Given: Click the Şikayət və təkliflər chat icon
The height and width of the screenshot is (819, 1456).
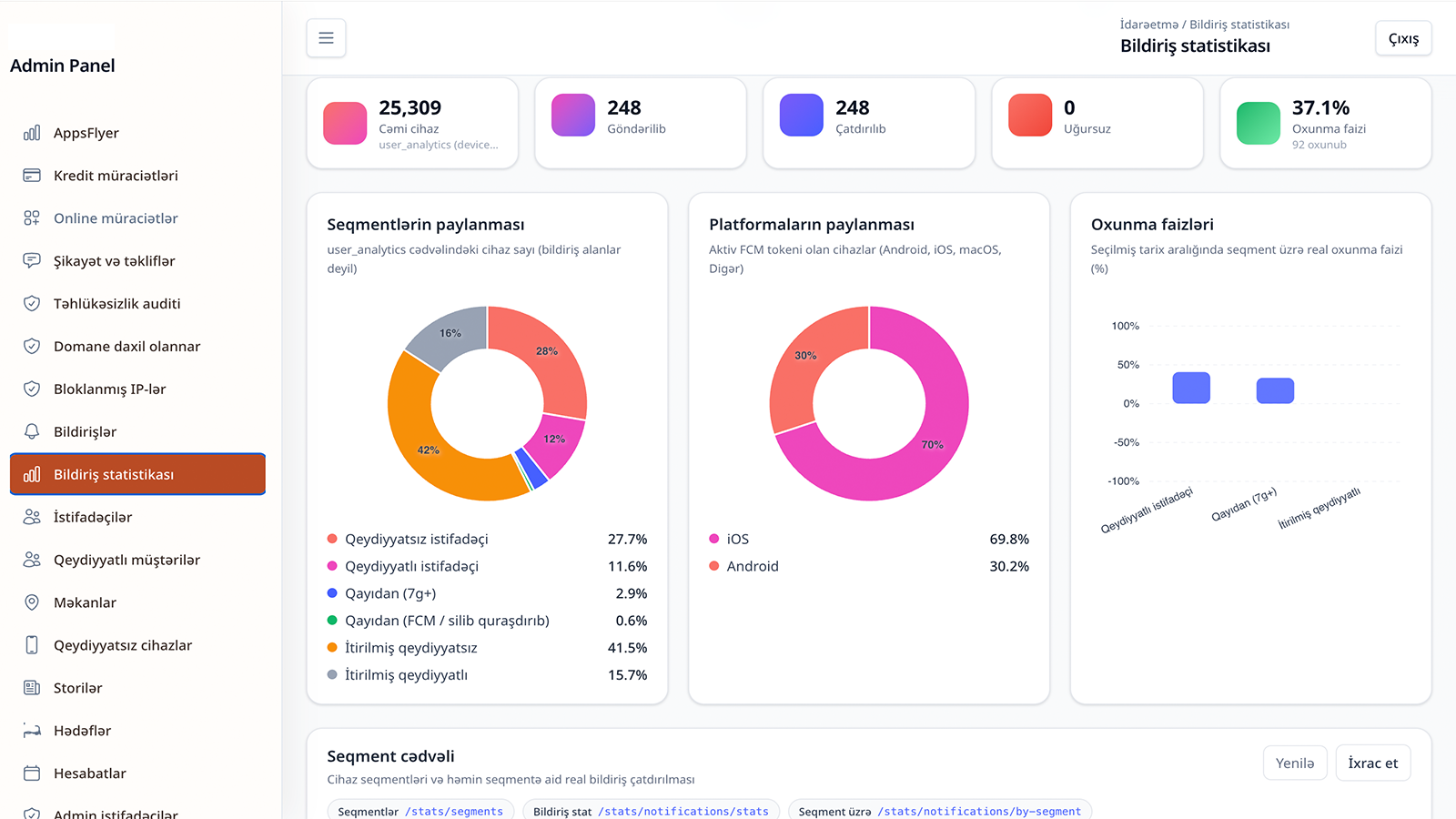Looking at the screenshot, I should point(32,261).
